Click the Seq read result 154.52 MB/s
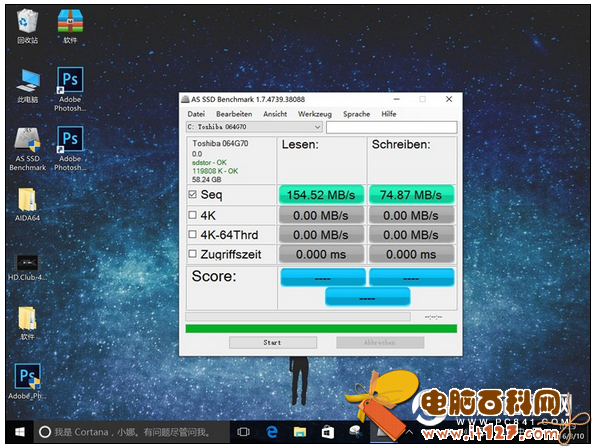Image resolution: width=592 pixels, height=446 pixels. point(321,195)
